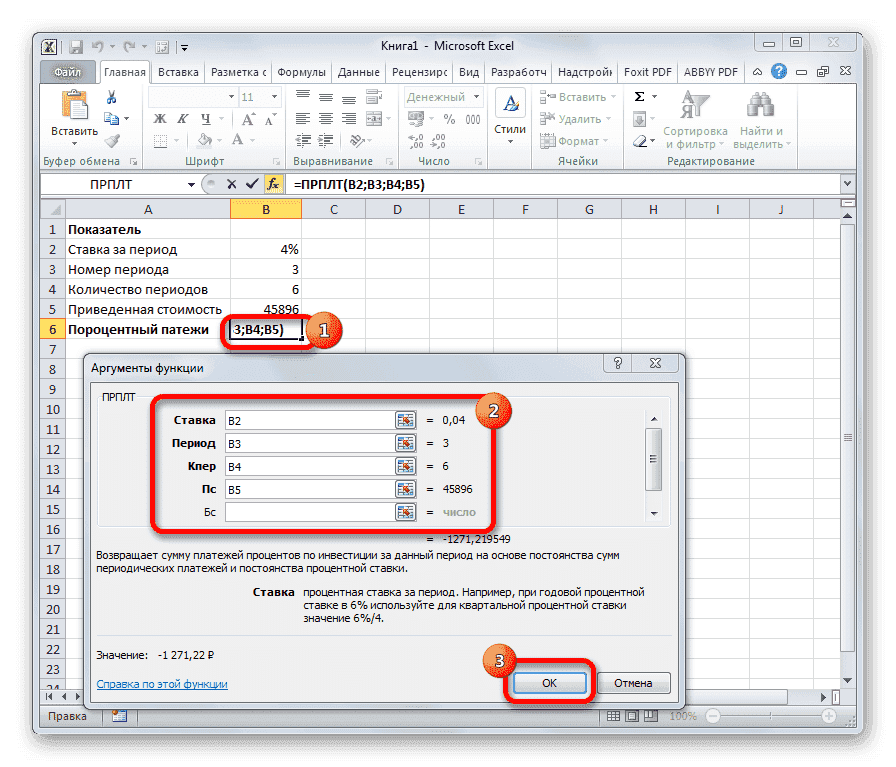896x767 pixels.
Task: Click the AutoSum (Σ) icon
Action: coord(640,96)
